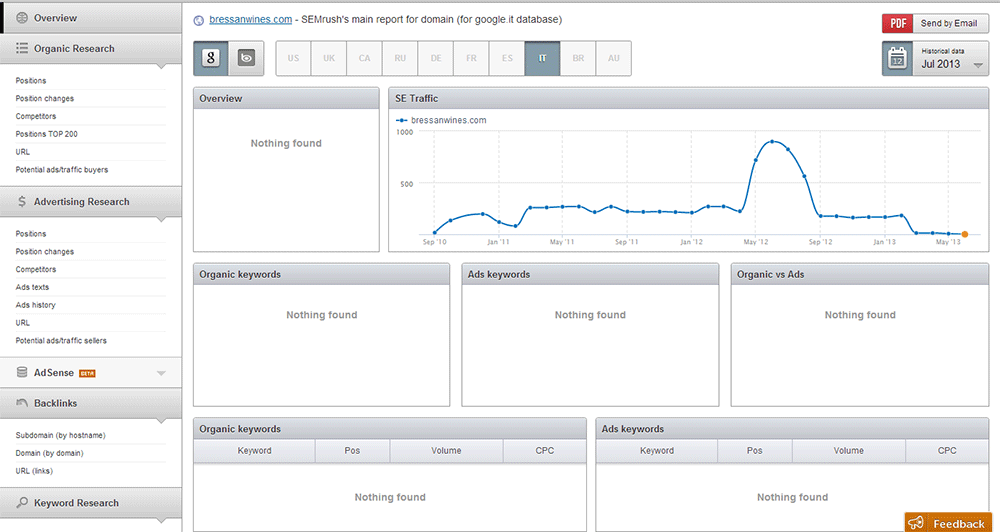The image size is (1000, 532).
Task: Click the Backlinks chain icon
Action: point(22,403)
